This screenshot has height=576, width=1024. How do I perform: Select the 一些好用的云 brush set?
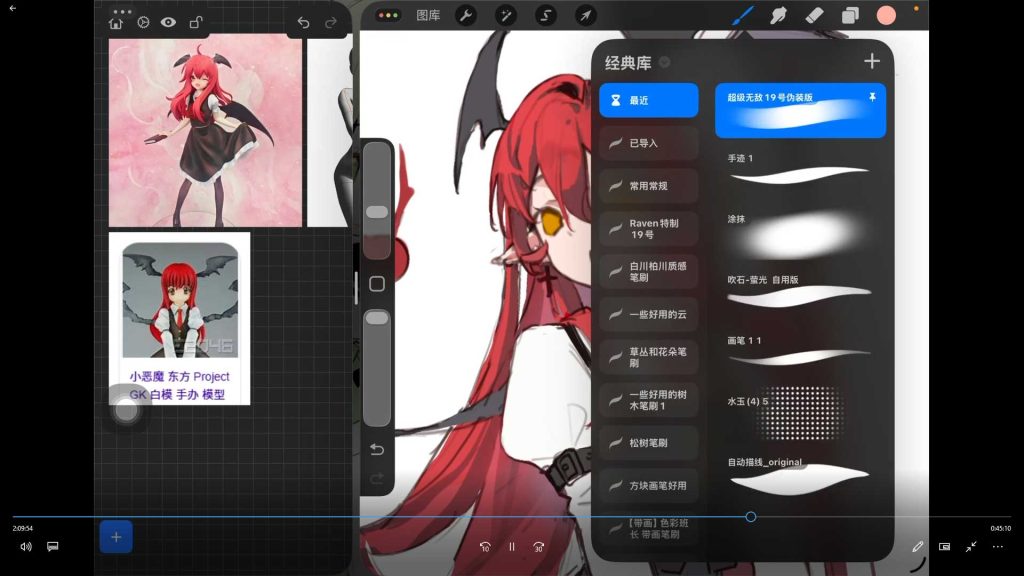648,314
